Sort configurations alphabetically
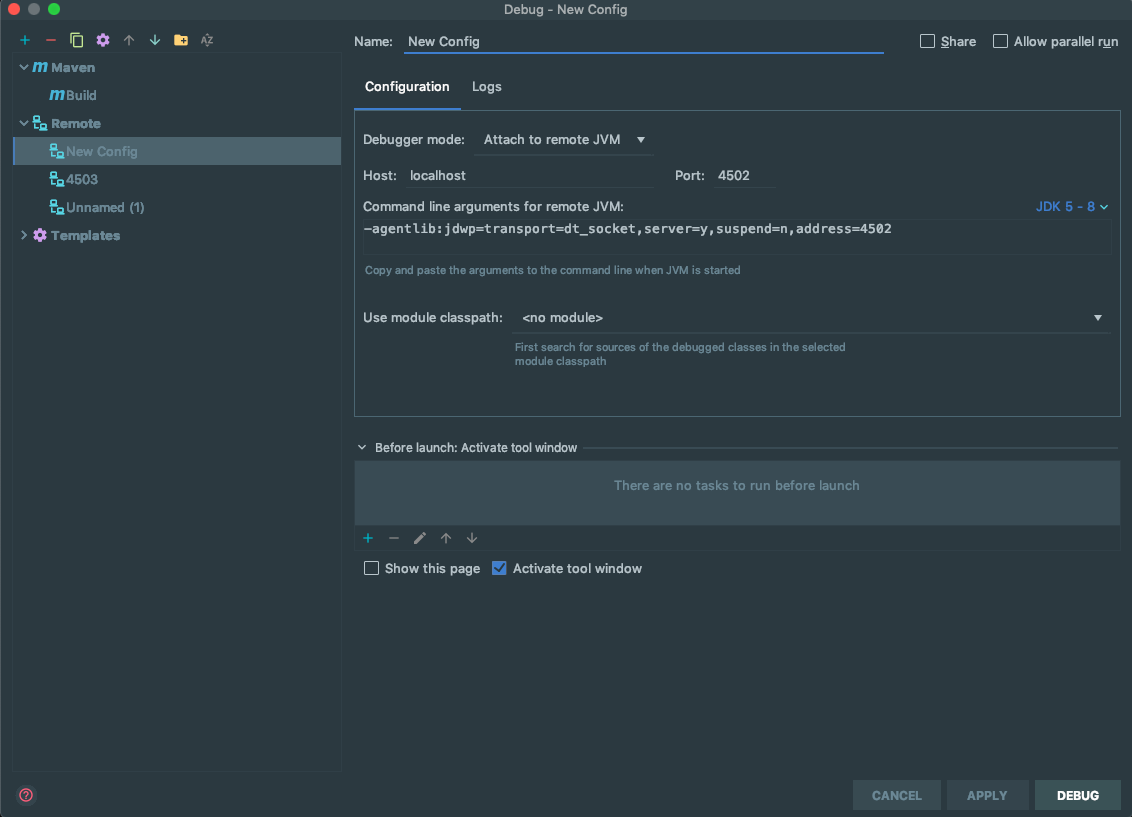Screen dimensions: 1132x817 tap(207, 40)
